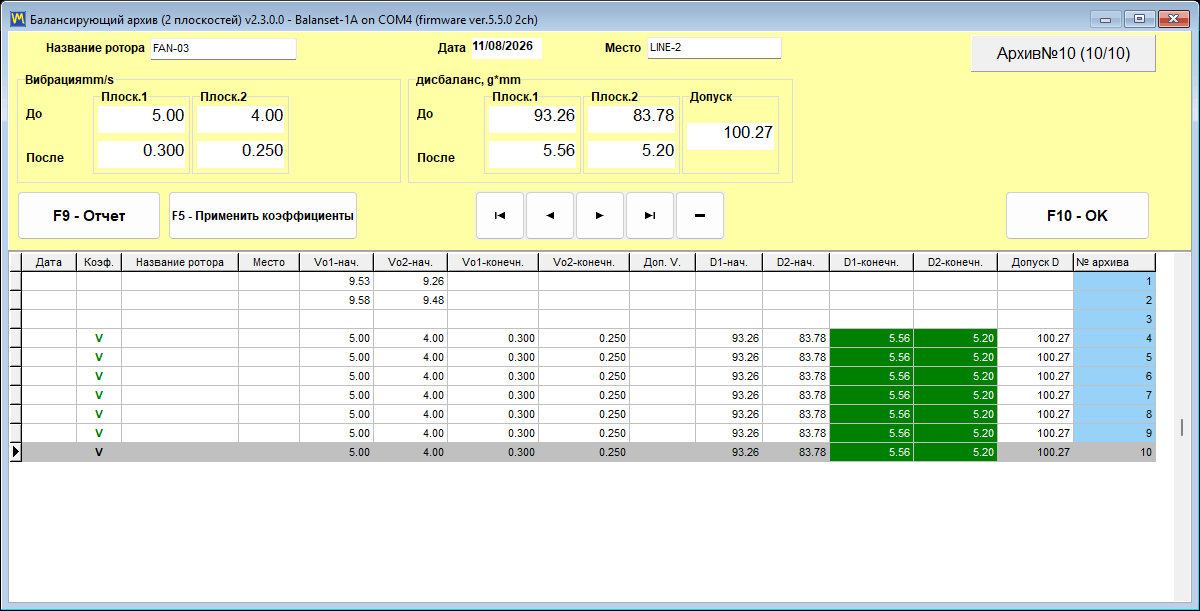Image resolution: width=1200 pixels, height=611 pixels.
Task: Click vibration До Плоск.2 value 4.00
Action: 240,117
